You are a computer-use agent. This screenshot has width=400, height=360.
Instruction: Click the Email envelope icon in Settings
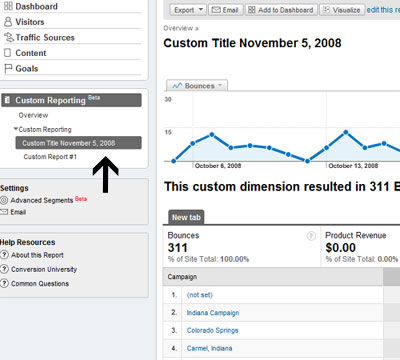click(x=4, y=212)
